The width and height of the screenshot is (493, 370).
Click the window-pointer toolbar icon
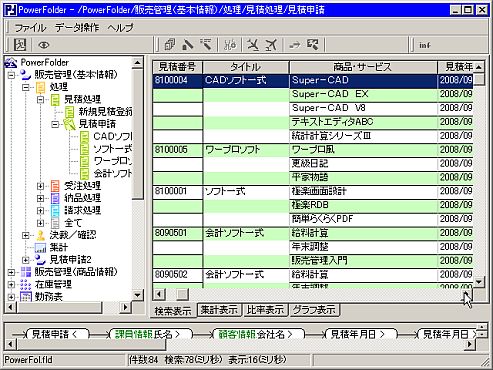pos(313,45)
